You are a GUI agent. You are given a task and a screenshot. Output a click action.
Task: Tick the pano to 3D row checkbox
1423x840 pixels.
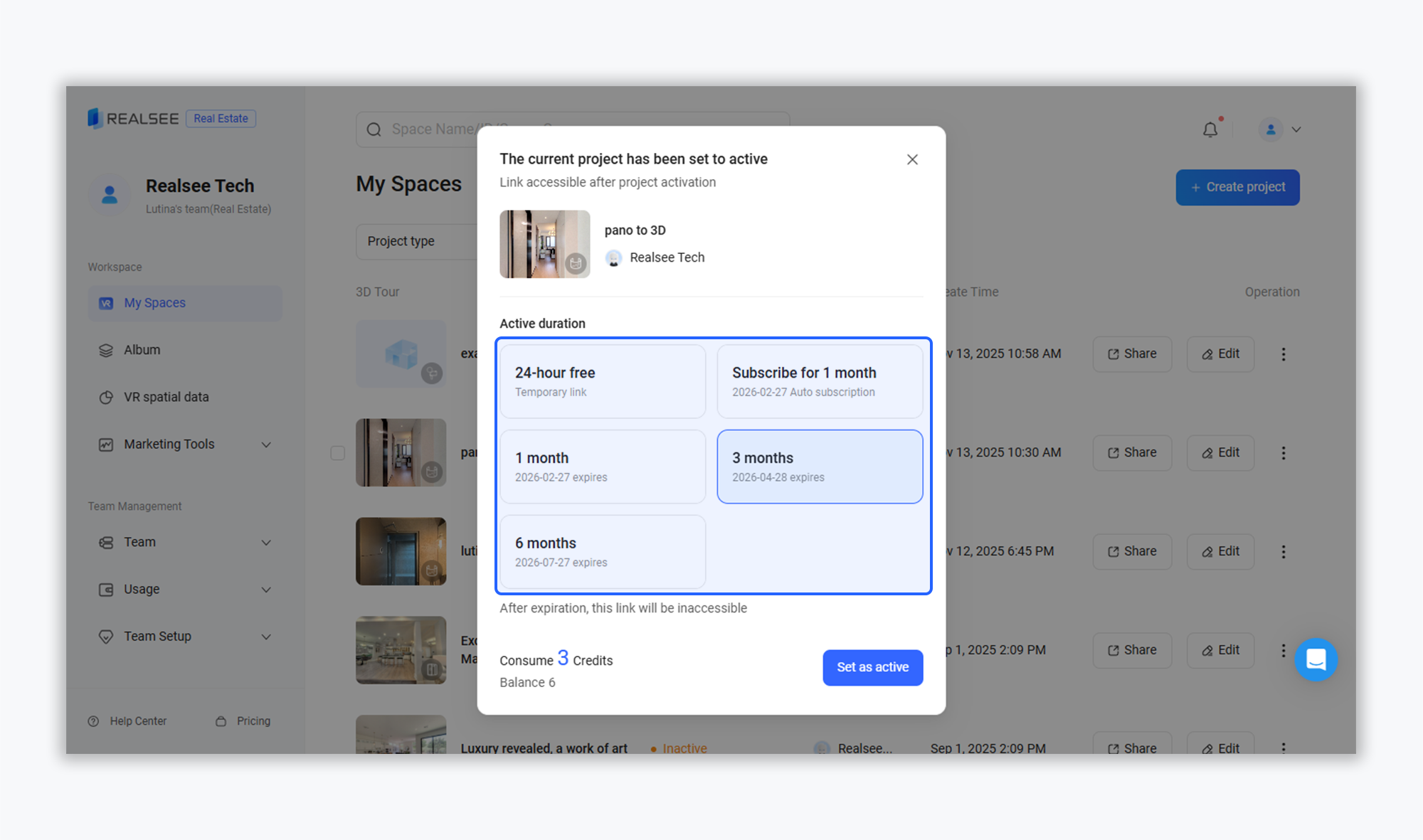337,453
